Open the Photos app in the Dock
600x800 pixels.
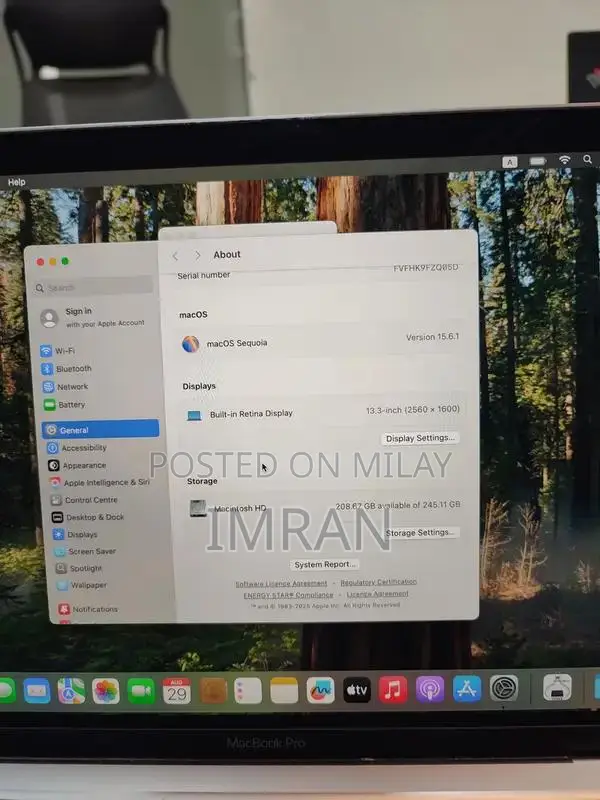coord(106,691)
